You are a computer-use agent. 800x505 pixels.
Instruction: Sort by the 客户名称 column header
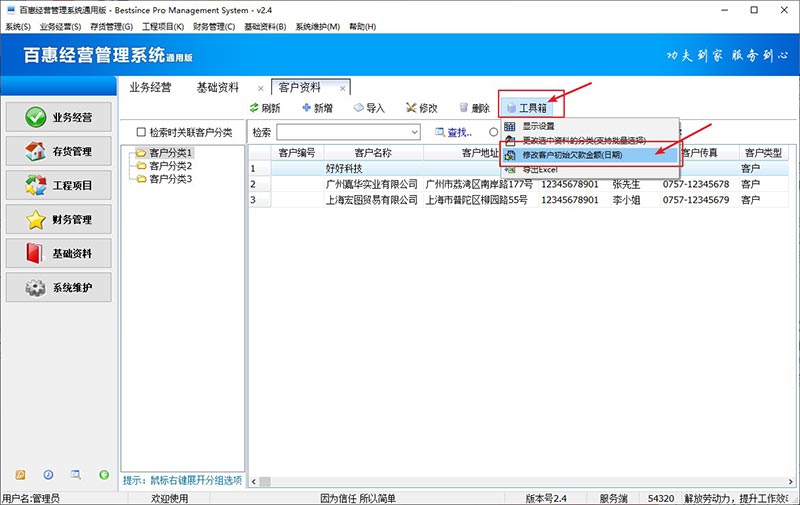click(x=373, y=153)
